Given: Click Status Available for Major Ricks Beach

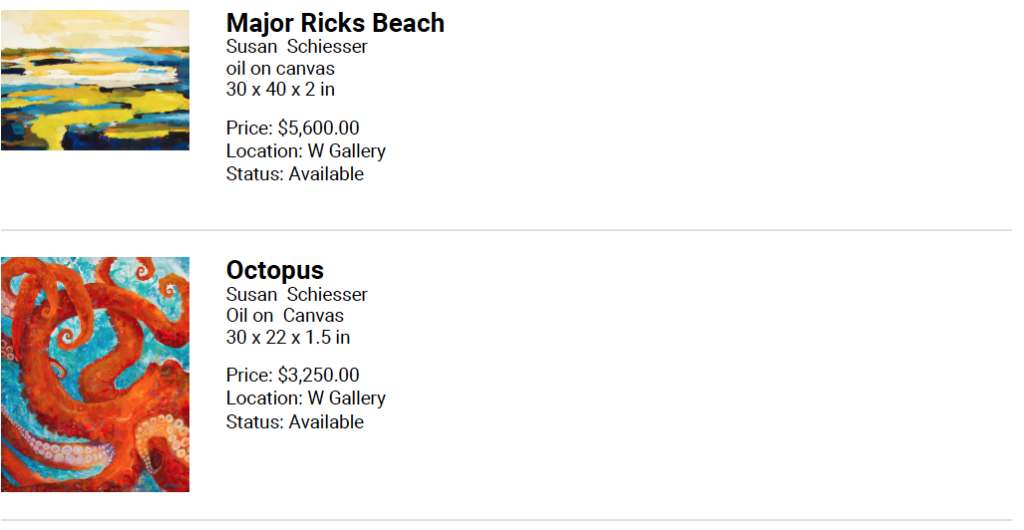Looking at the screenshot, I should pyautogui.click(x=295, y=174).
